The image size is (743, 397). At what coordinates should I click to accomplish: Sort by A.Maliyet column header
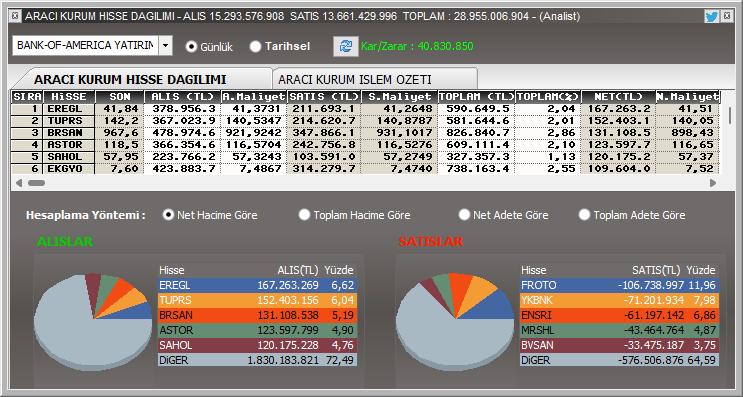coord(254,97)
